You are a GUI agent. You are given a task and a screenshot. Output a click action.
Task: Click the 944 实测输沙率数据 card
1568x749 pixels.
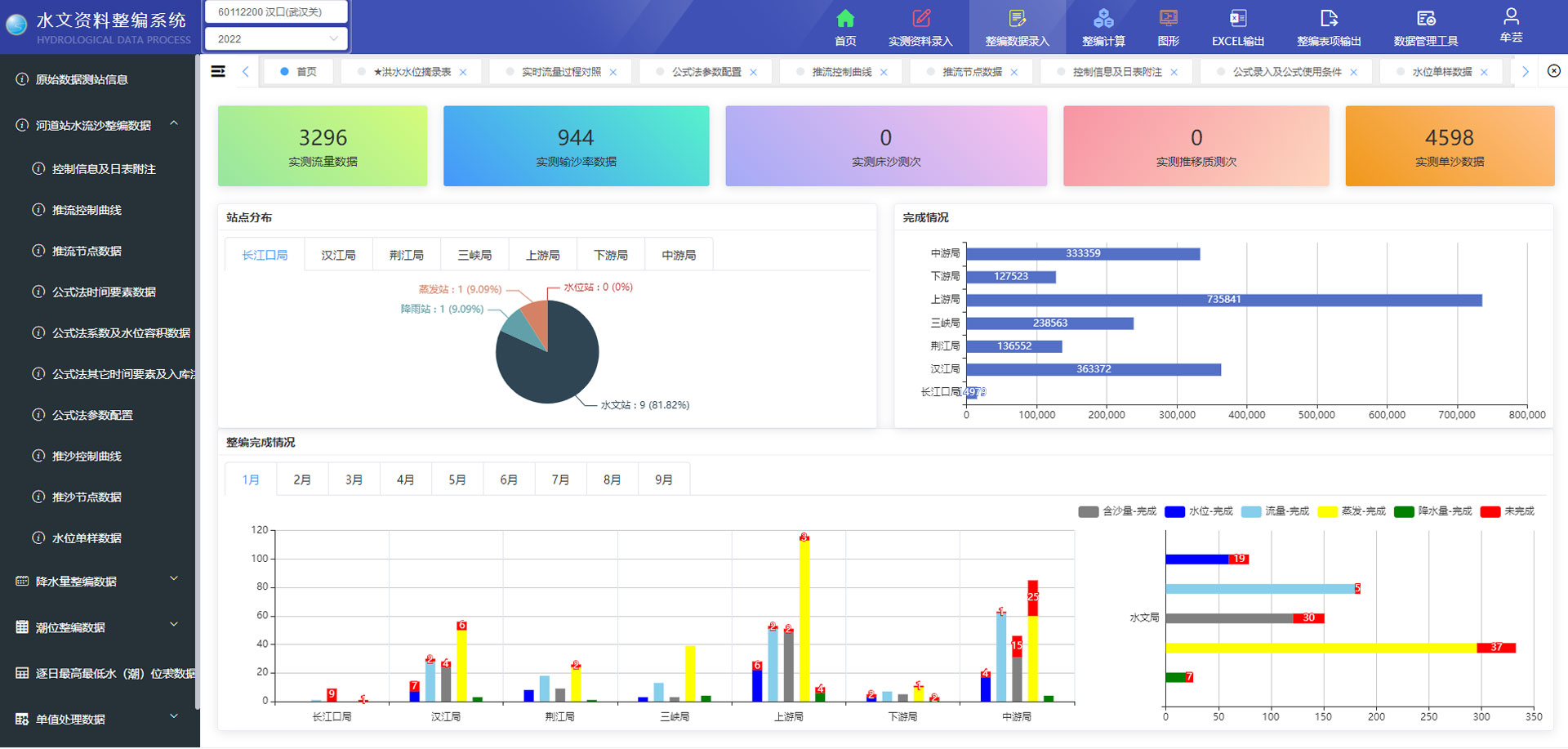click(x=576, y=146)
